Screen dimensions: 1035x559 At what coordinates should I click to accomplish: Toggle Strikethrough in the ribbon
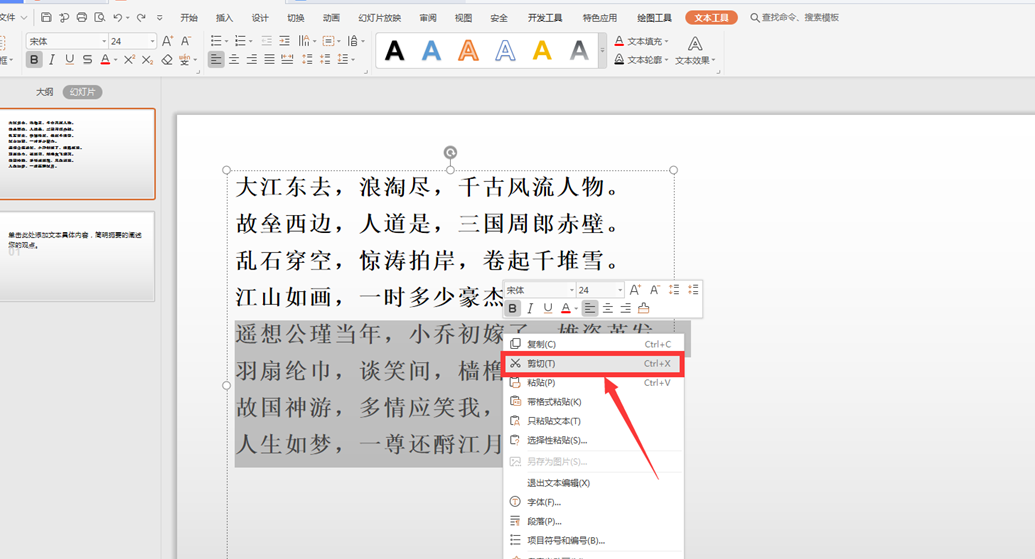tap(87, 60)
